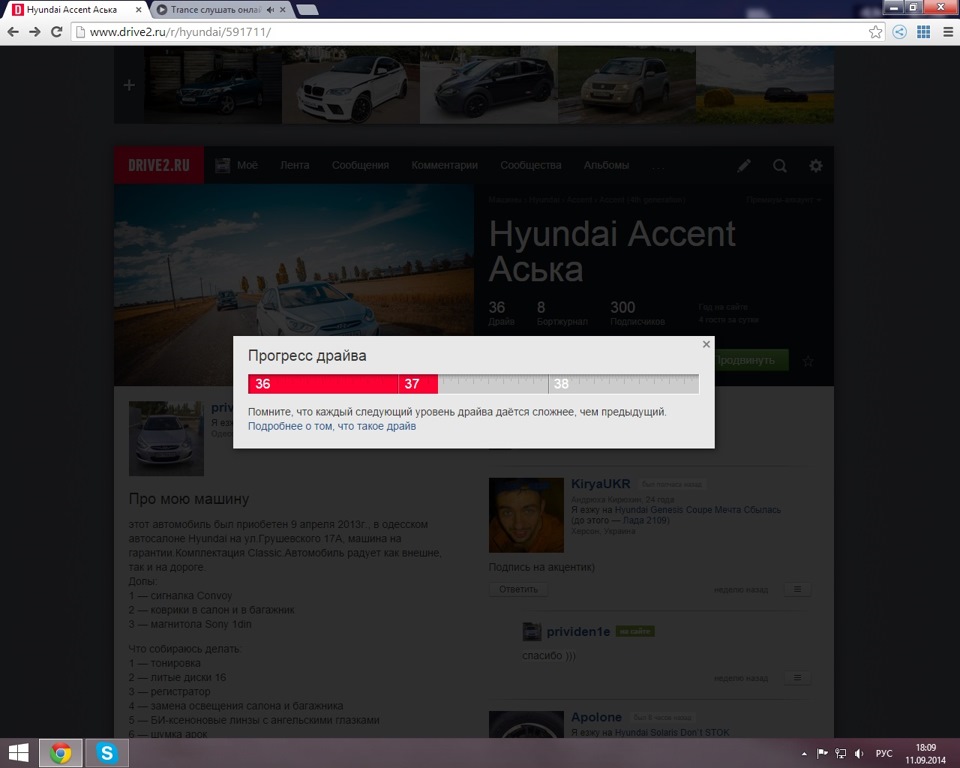Open Action Center flag tray icon
Viewport: 960px width, 768px height.
coord(822,753)
